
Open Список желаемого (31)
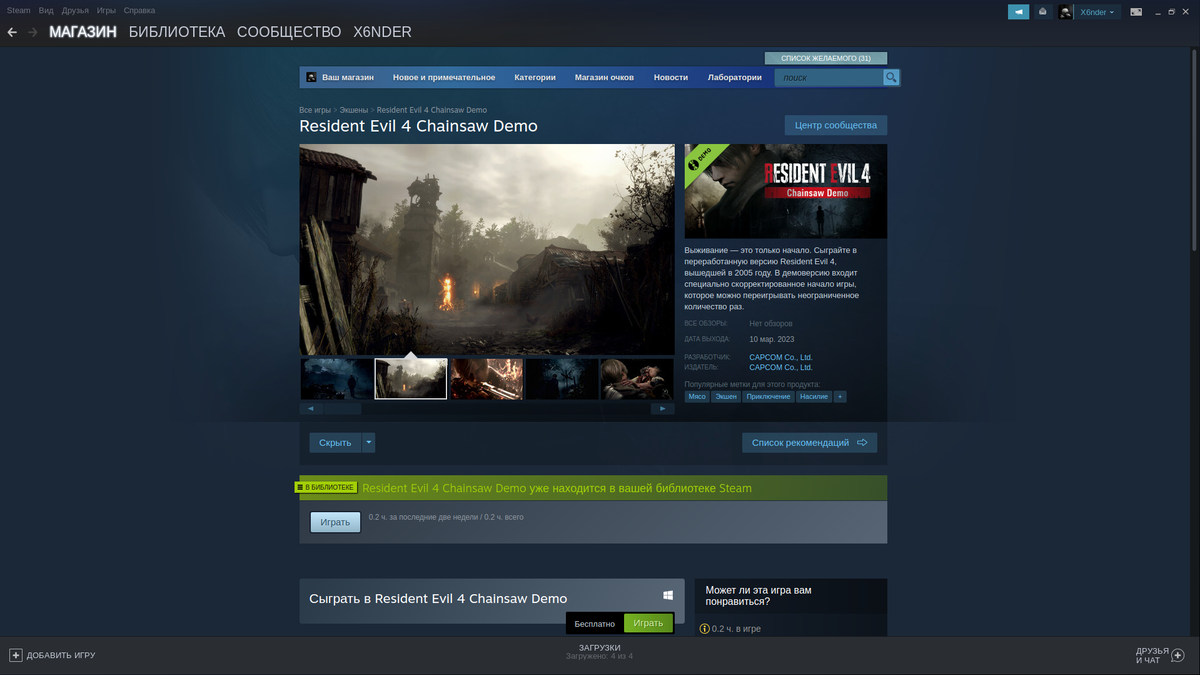826,58
